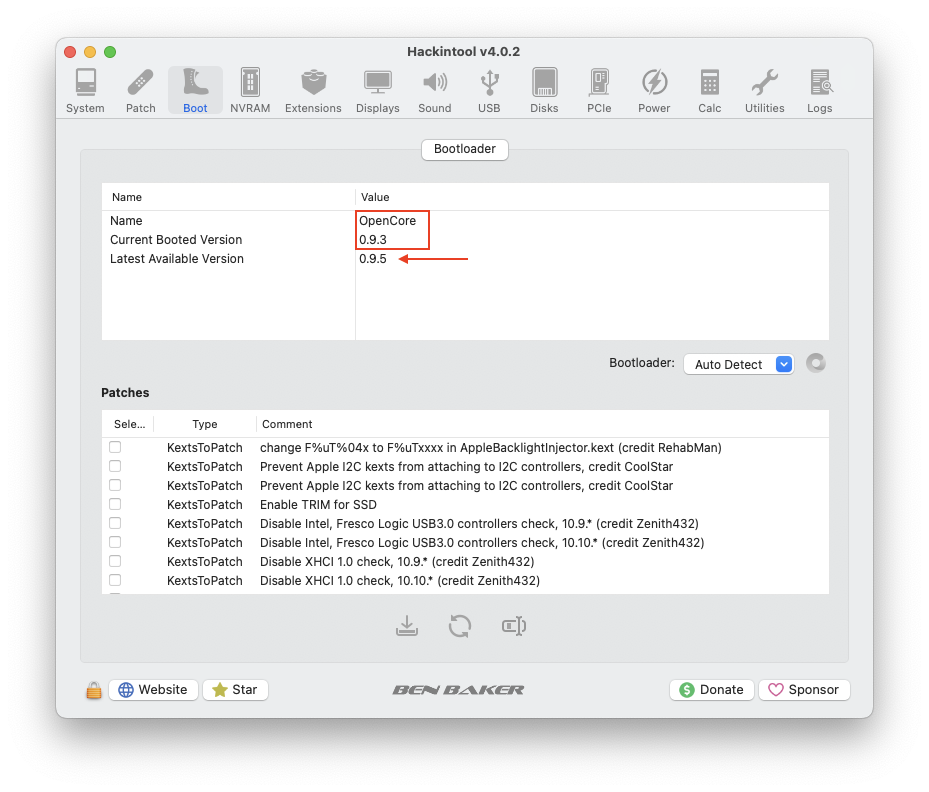Image resolution: width=929 pixels, height=792 pixels.
Task: Open the Disks toolbar section
Action: point(544,91)
